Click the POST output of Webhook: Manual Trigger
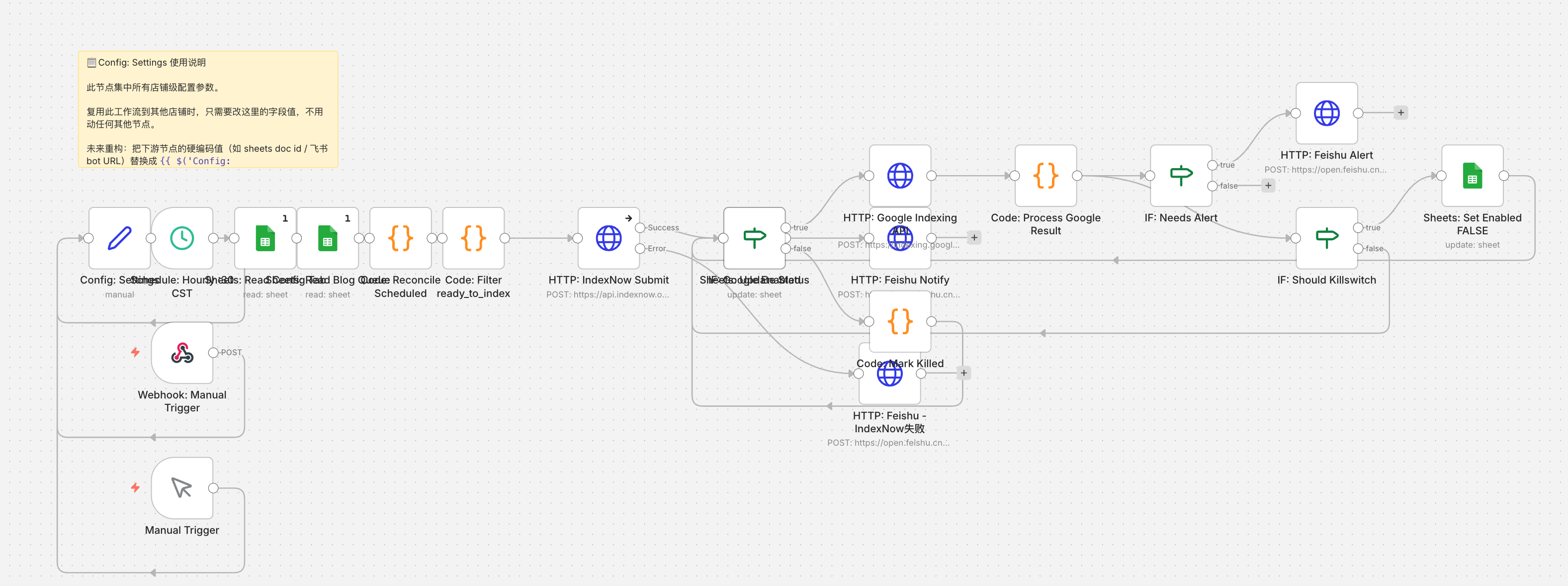 [213, 353]
